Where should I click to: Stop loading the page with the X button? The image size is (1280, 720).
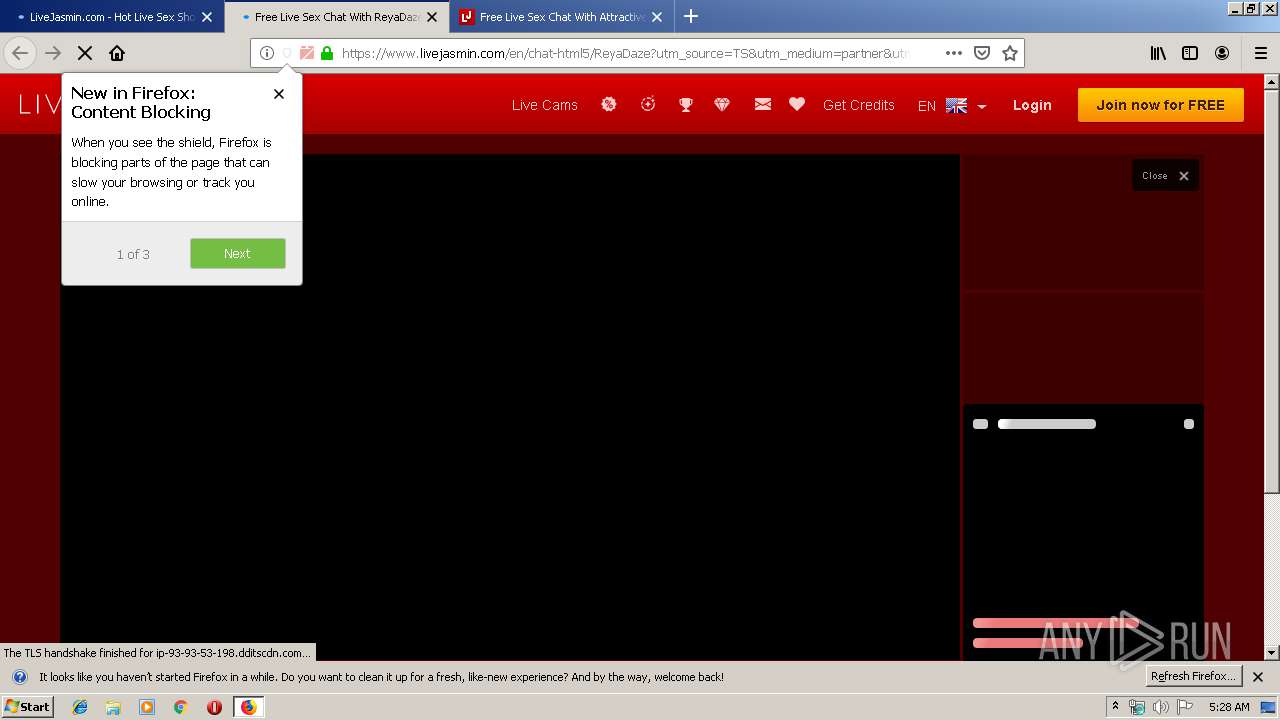(85, 53)
